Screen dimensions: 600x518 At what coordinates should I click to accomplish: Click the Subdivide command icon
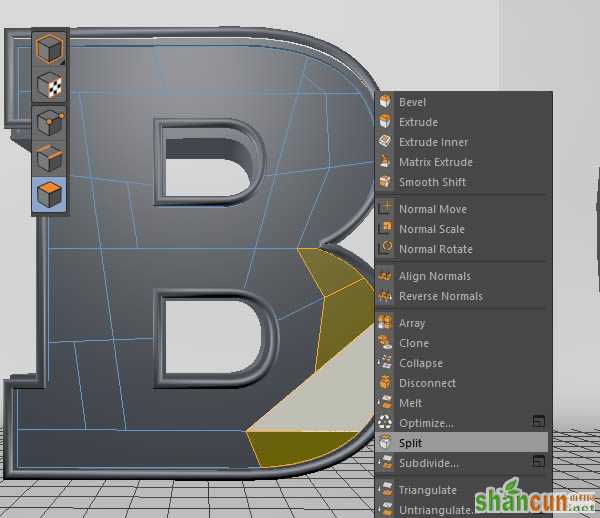(385, 462)
